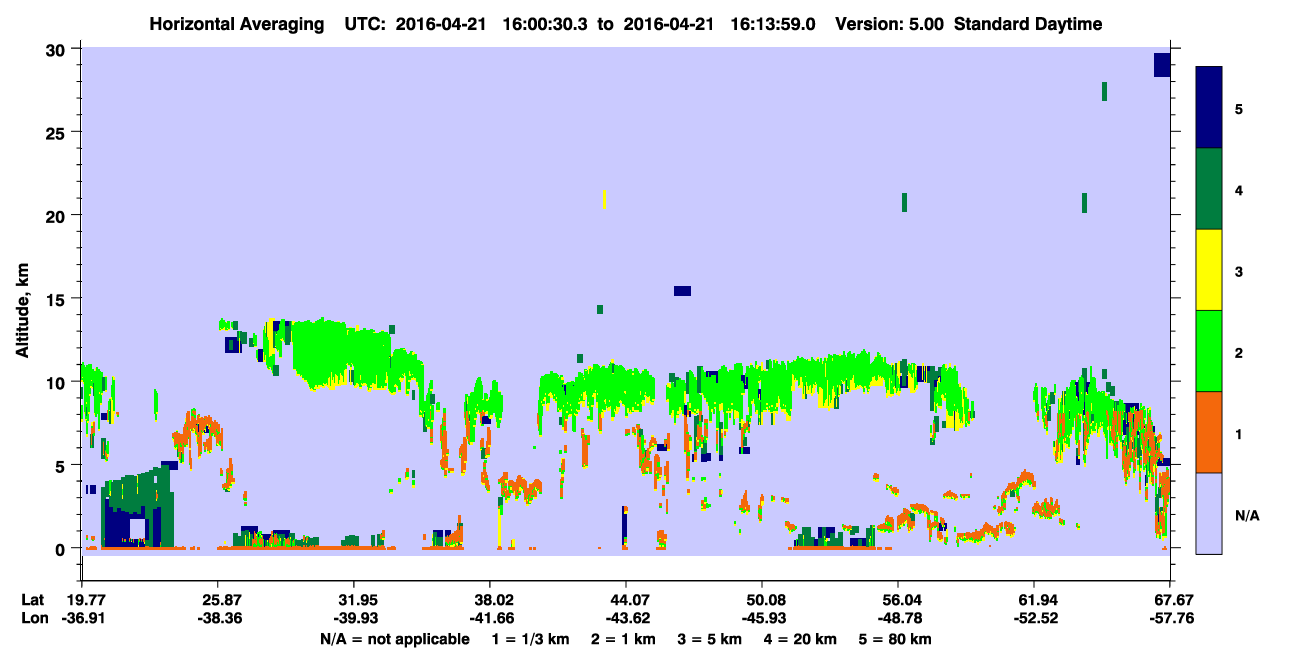Click the lavender N/A colorbar segment
The width and height of the screenshot is (1300, 667).
[x=1209, y=513]
